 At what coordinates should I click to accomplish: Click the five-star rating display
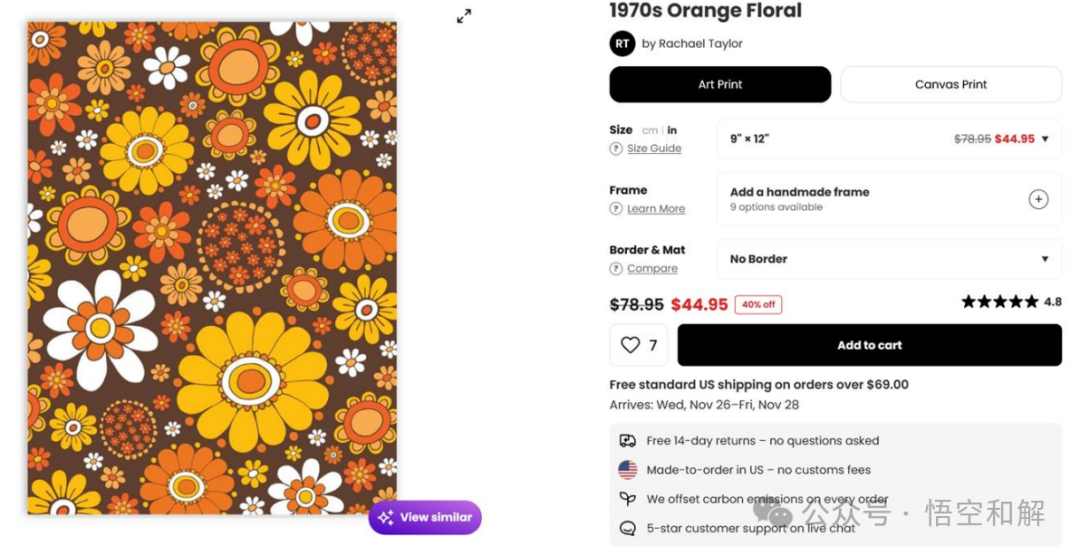coord(1000,302)
